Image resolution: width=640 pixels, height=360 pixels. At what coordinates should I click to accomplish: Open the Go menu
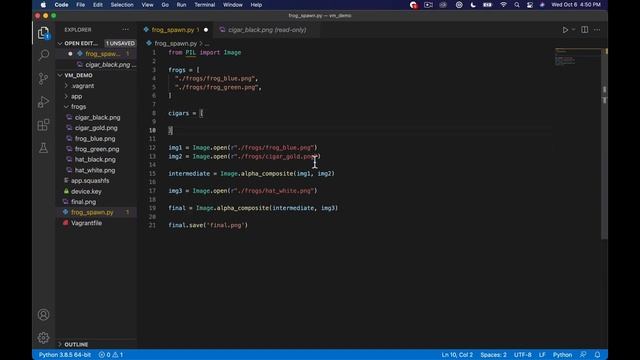pyautogui.click(x=165, y=5)
